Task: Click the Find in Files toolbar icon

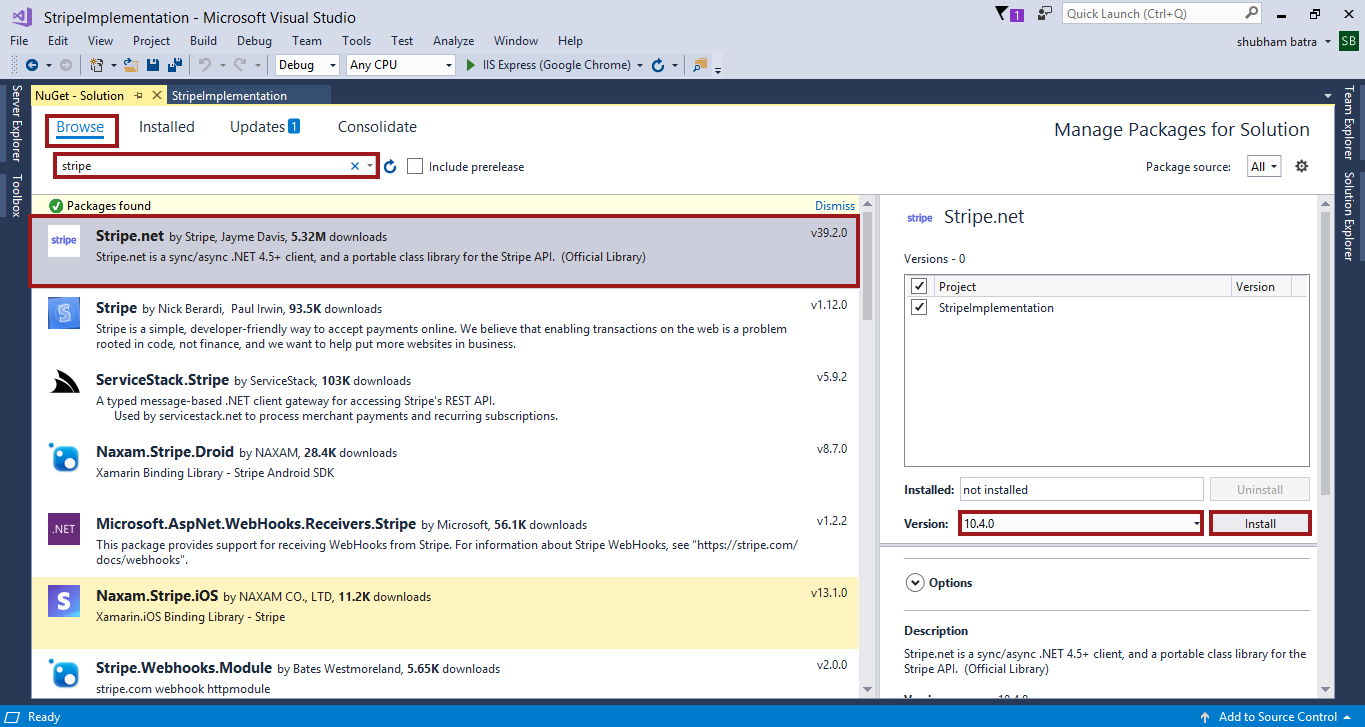Action: click(x=699, y=65)
